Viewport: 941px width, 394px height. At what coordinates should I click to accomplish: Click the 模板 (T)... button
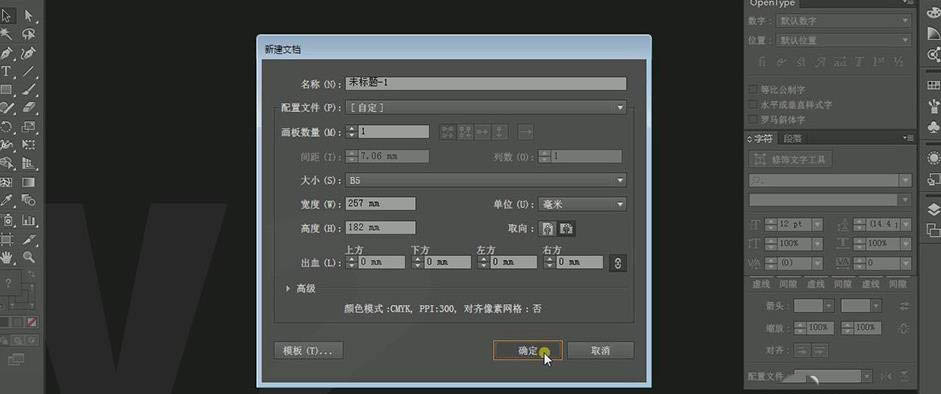[x=308, y=351]
